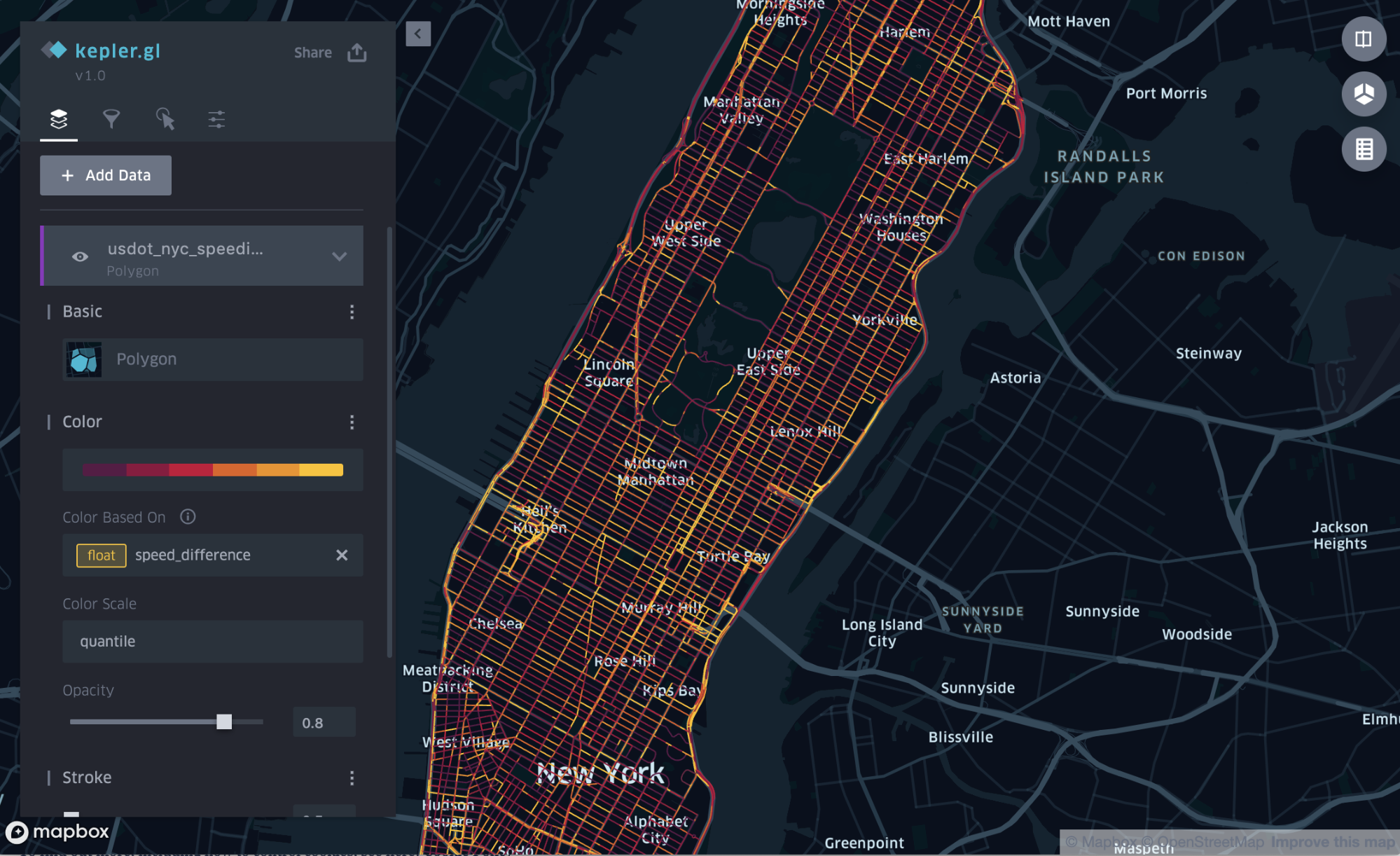1400x856 pixels.
Task: Click the opacity value input 0.8
Action: (x=324, y=723)
